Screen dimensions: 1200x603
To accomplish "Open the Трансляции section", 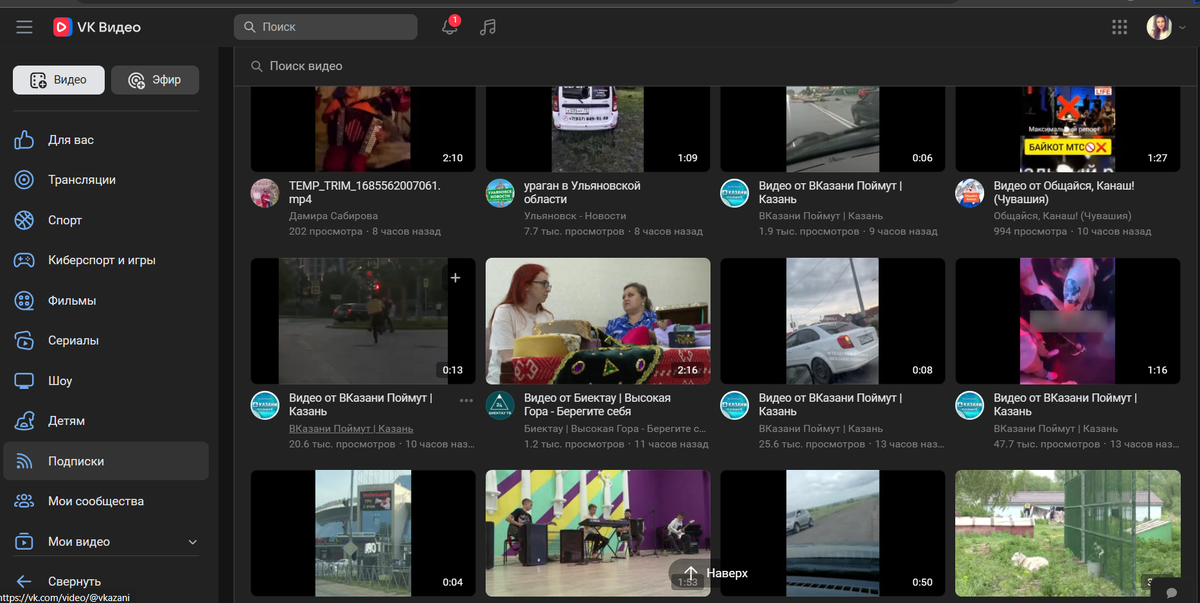I will tap(105, 180).
